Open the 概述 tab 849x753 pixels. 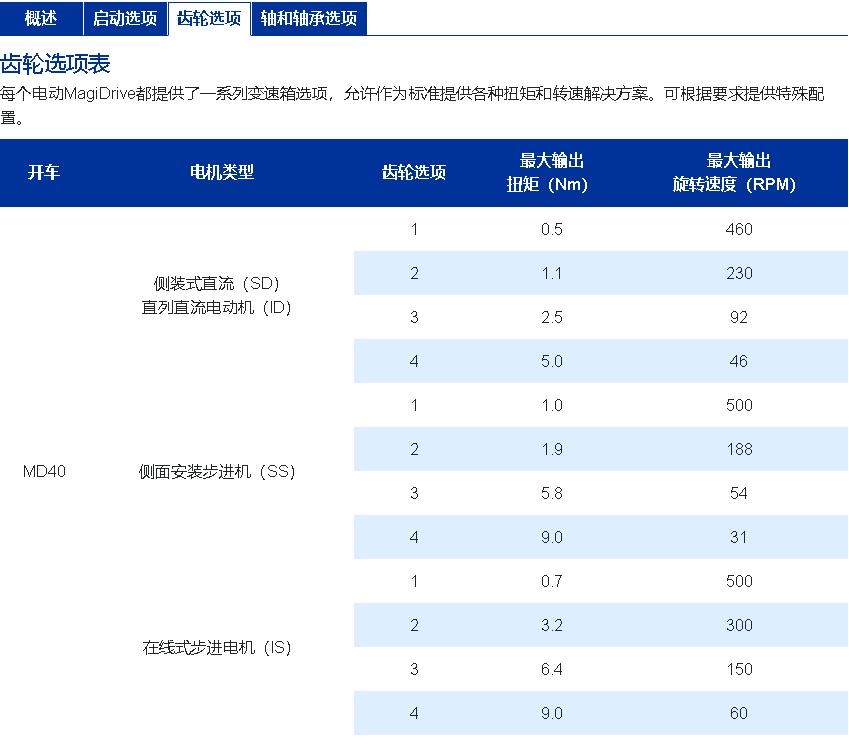[41, 18]
